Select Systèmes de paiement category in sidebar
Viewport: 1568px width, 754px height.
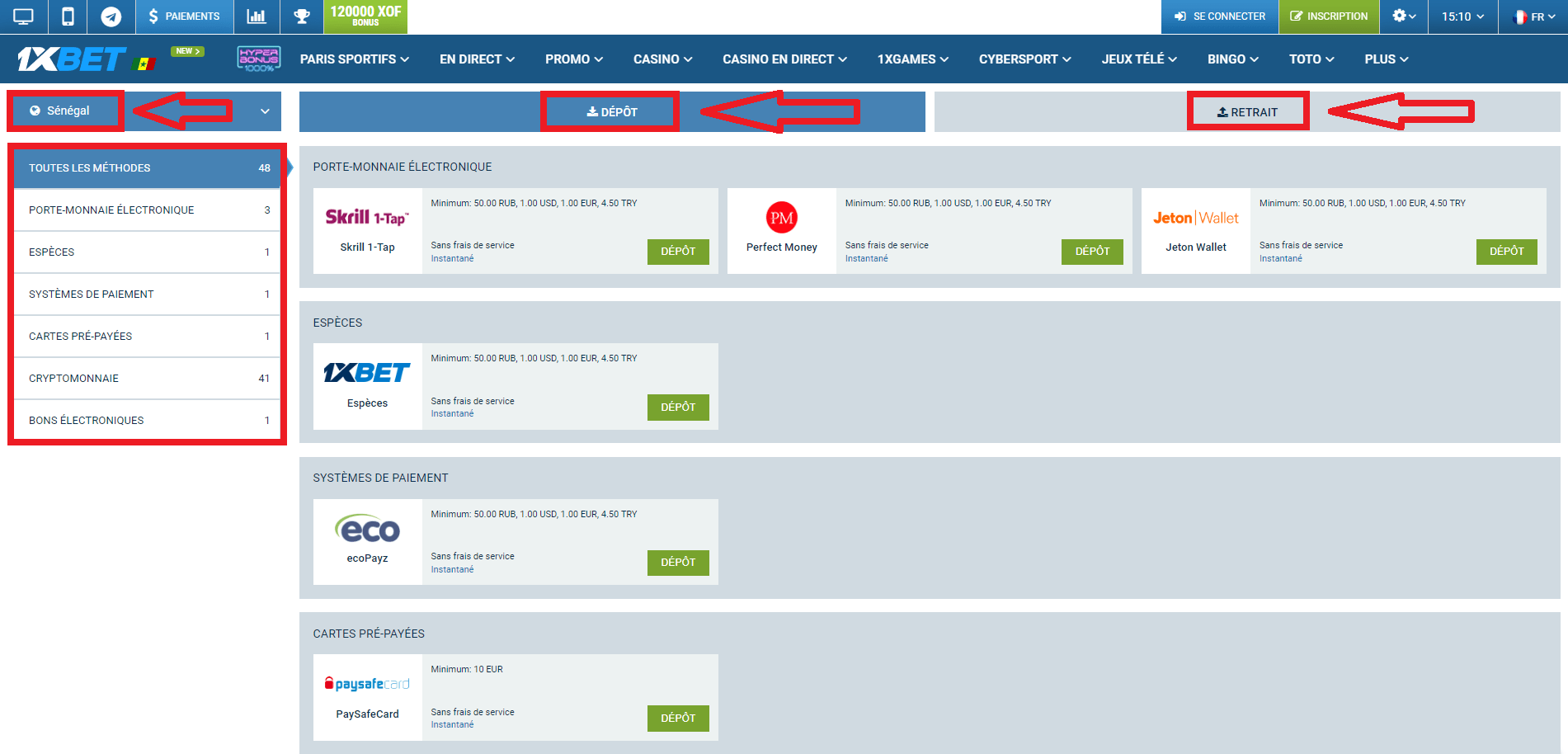coord(148,295)
